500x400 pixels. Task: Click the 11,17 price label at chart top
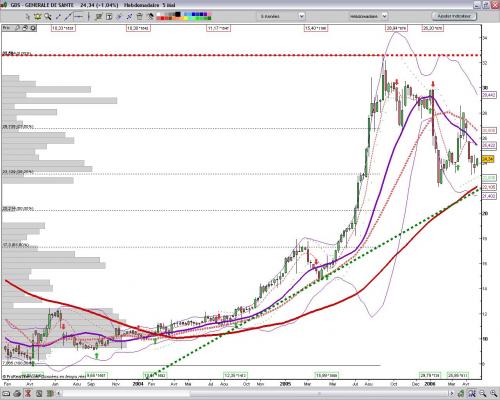[x=219, y=28]
